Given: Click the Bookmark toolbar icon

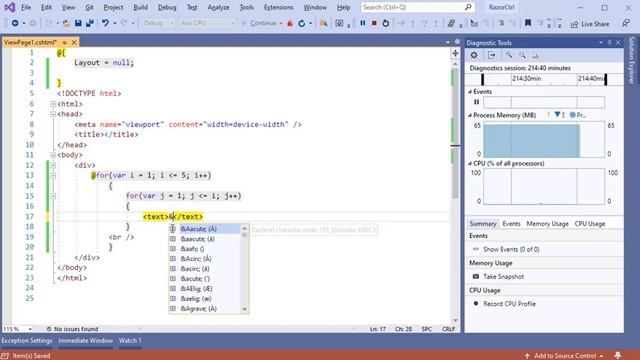Looking at the screenshot, I should point(528,23).
